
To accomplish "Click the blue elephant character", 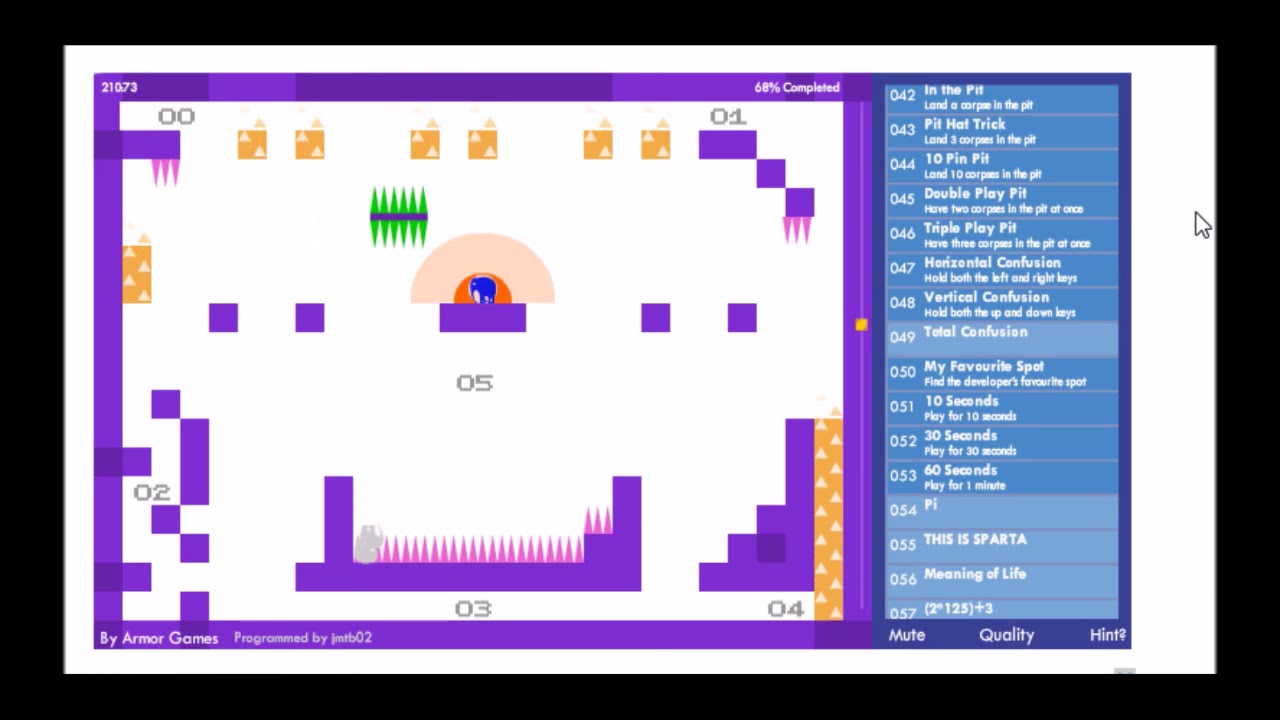I will (x=483, y=290).
